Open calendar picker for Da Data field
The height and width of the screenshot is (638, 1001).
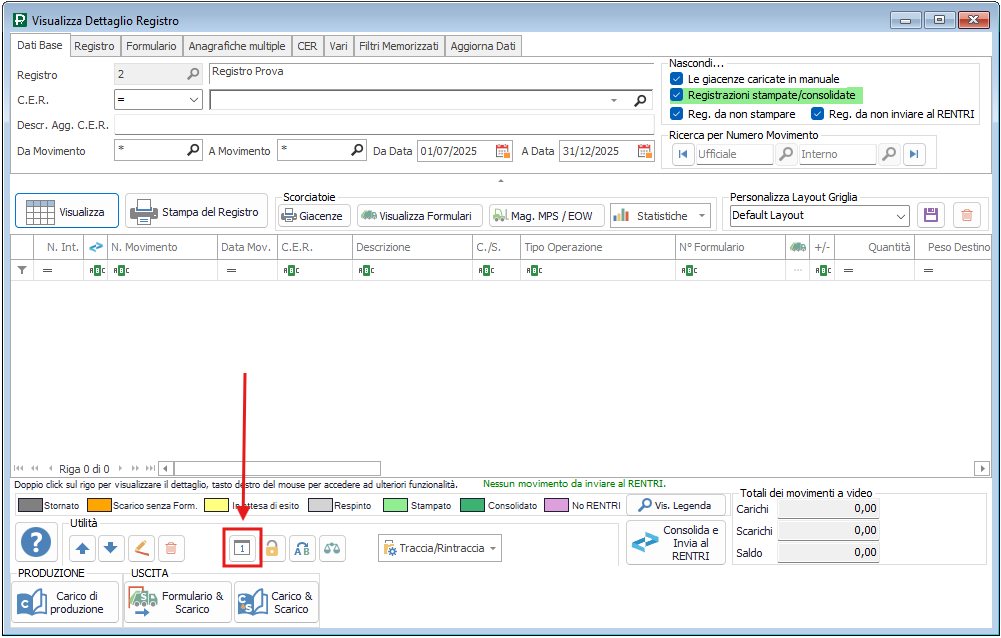click(503, 151)
